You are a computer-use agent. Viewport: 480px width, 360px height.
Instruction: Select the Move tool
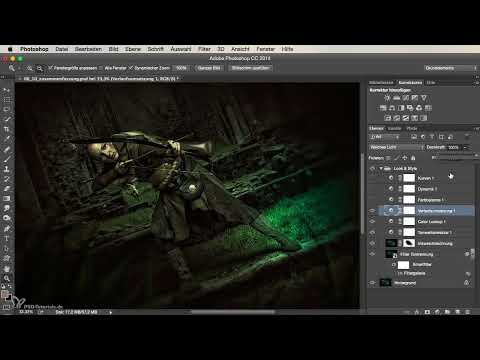6,90
